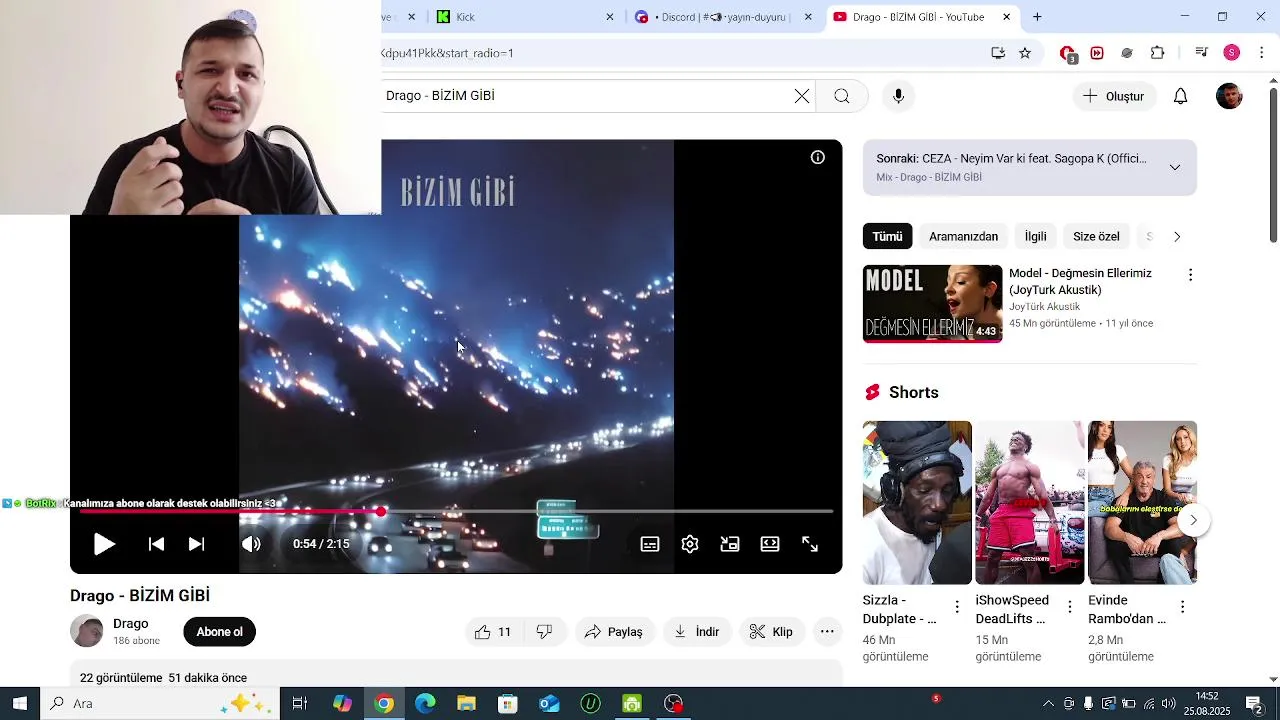1280x720 pixels.
Task: Open the Chrome profile S avatar
Action: (x=1232, y=53)
